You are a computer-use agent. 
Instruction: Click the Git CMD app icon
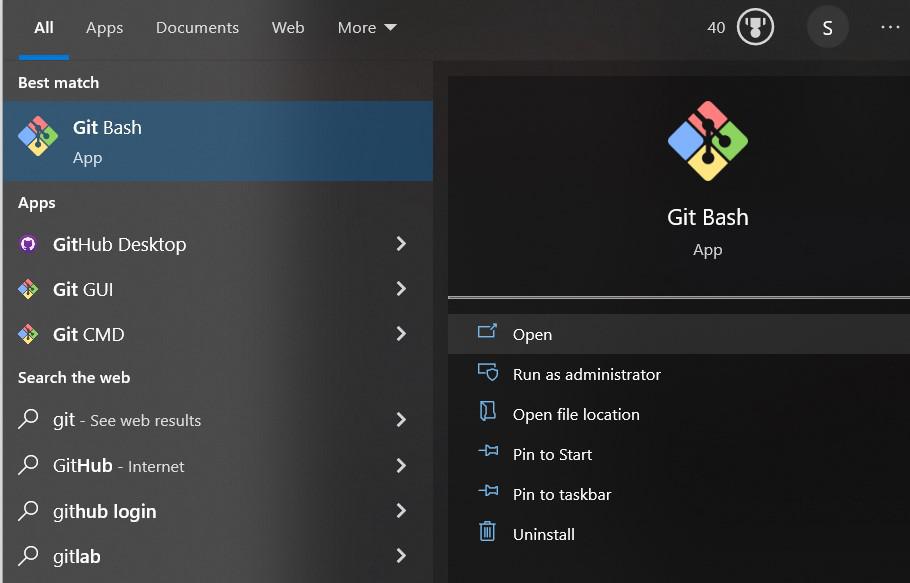(x=28, y=334)
